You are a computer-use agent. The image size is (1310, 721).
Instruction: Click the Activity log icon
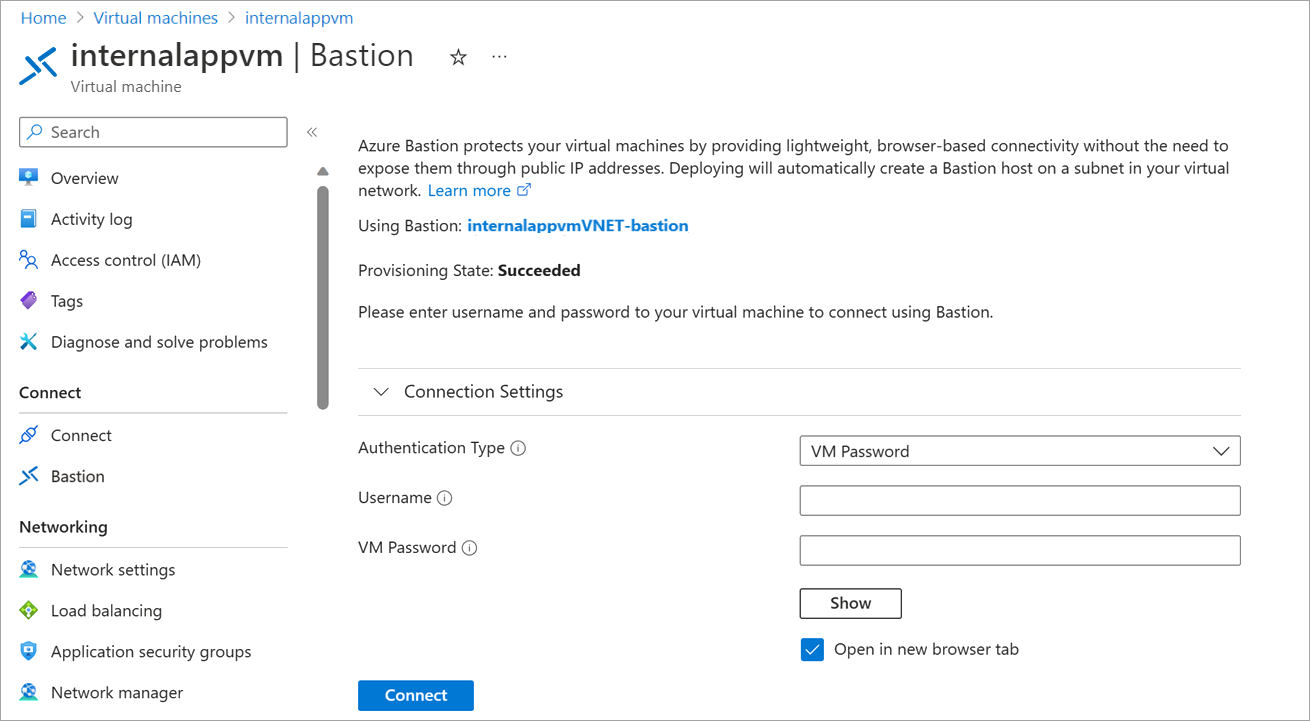(x=29, y=219)
